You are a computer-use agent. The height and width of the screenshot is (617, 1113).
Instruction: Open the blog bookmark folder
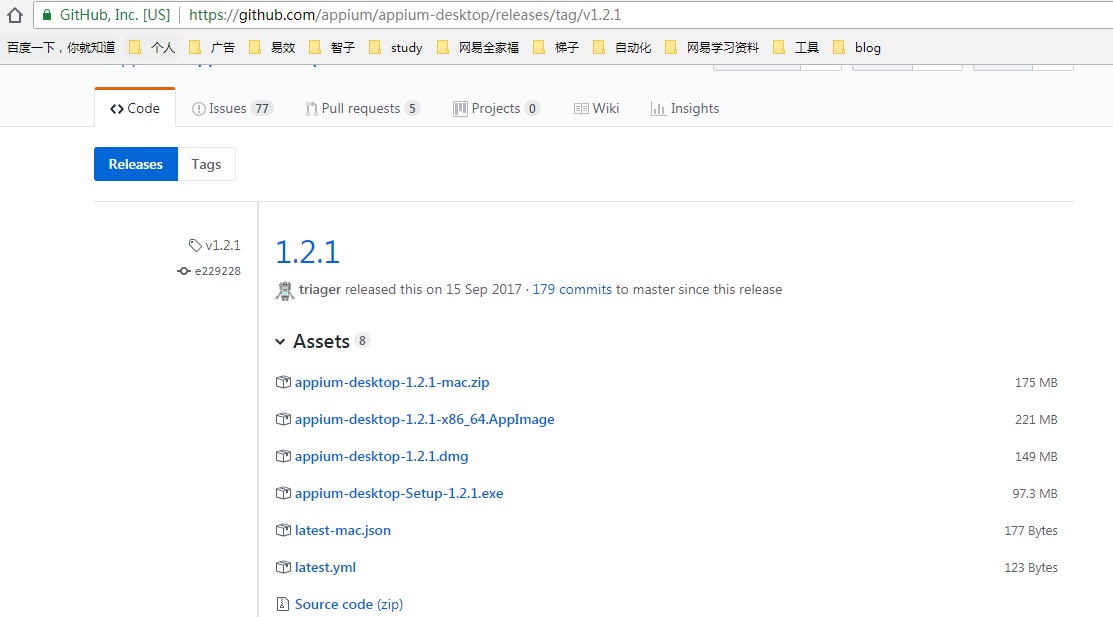(857, 48)
